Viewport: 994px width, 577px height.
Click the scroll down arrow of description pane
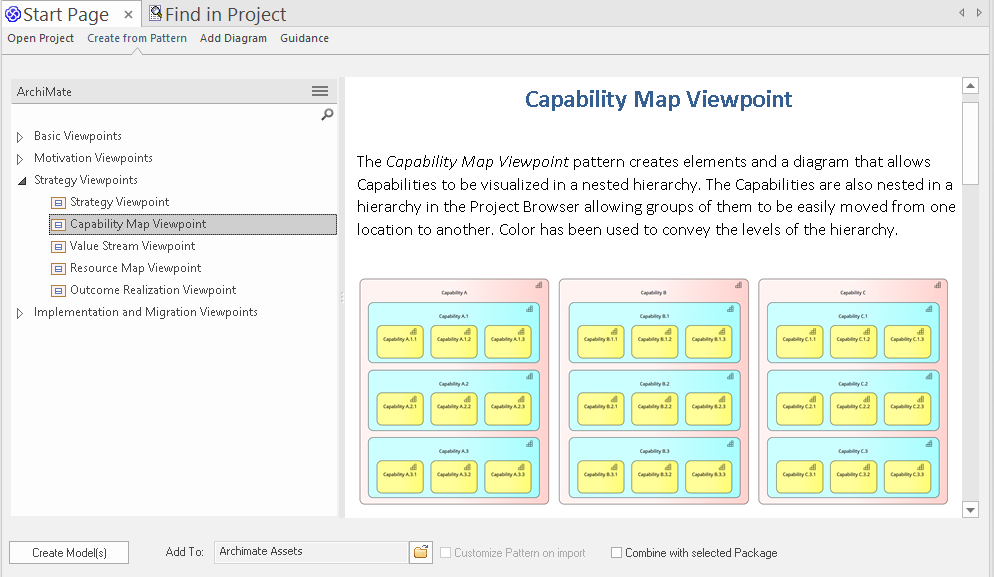tap(969, 510)
